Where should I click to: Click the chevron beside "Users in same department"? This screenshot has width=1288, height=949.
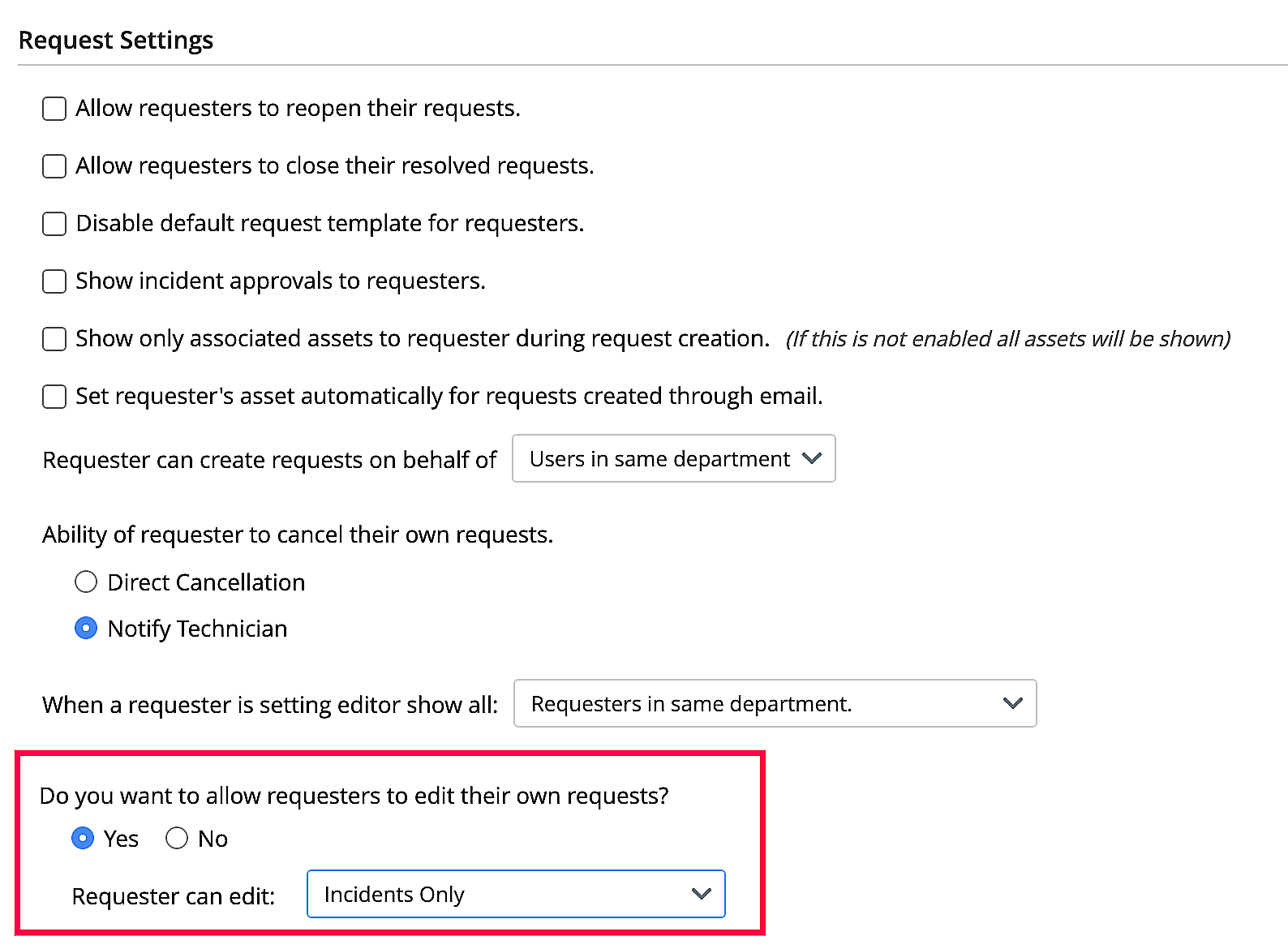pos(810,458)
